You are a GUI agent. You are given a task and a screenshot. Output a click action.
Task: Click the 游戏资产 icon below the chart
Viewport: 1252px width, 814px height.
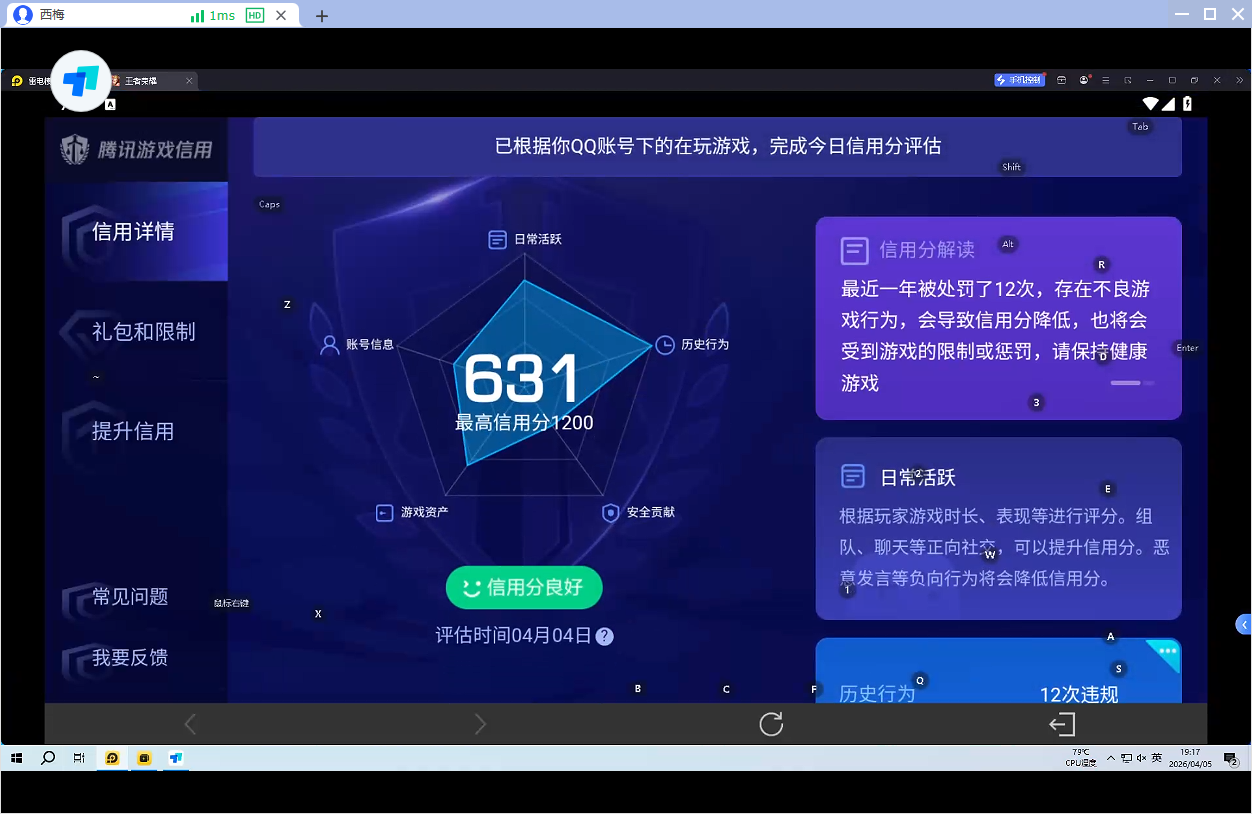[x=383, y=512]
